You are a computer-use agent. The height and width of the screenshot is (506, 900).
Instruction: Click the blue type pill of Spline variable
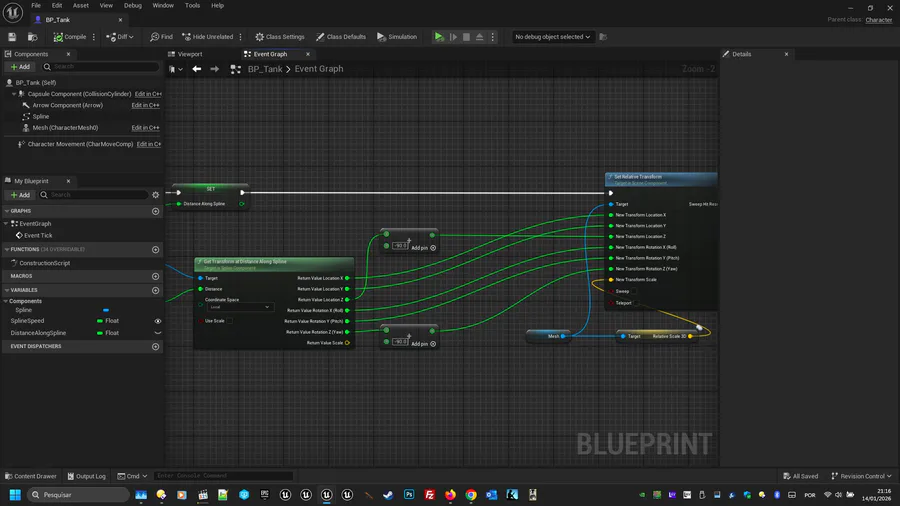[x=106, y=310]
